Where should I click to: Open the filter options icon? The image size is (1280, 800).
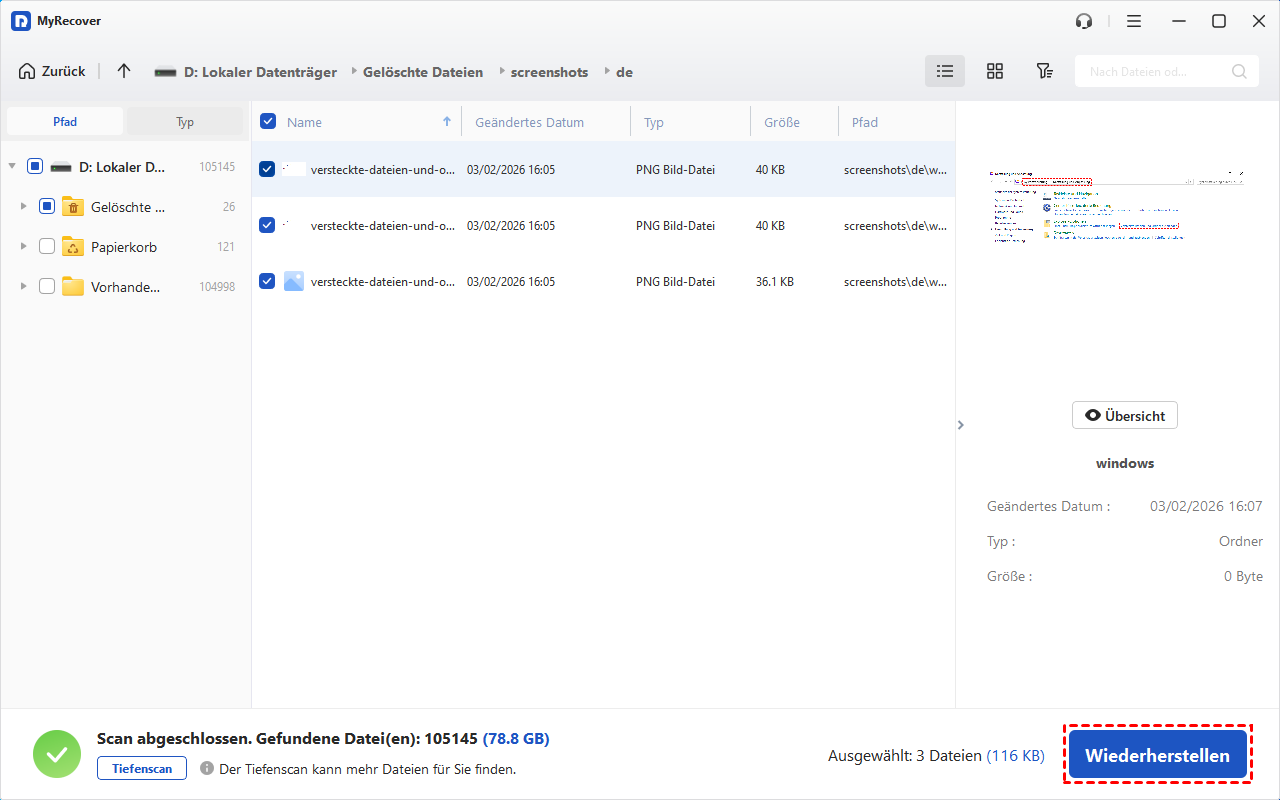tap(1044, 71)
